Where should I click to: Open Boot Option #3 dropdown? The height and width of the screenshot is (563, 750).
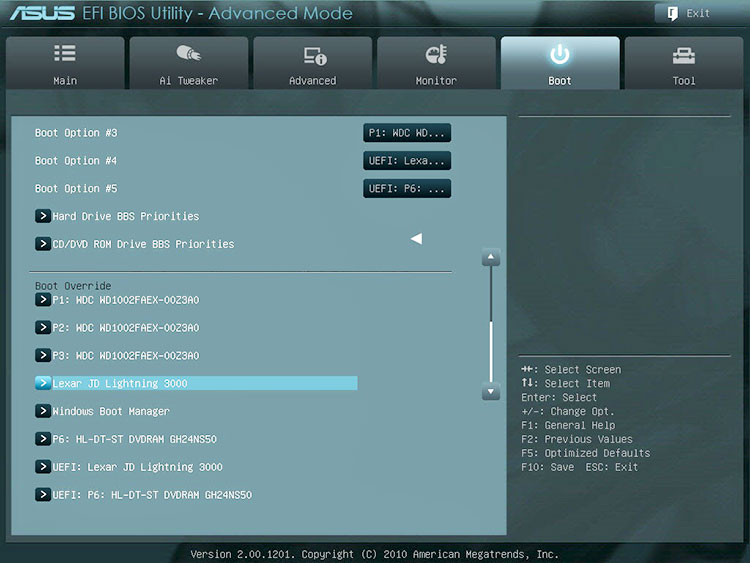point(407,133)
